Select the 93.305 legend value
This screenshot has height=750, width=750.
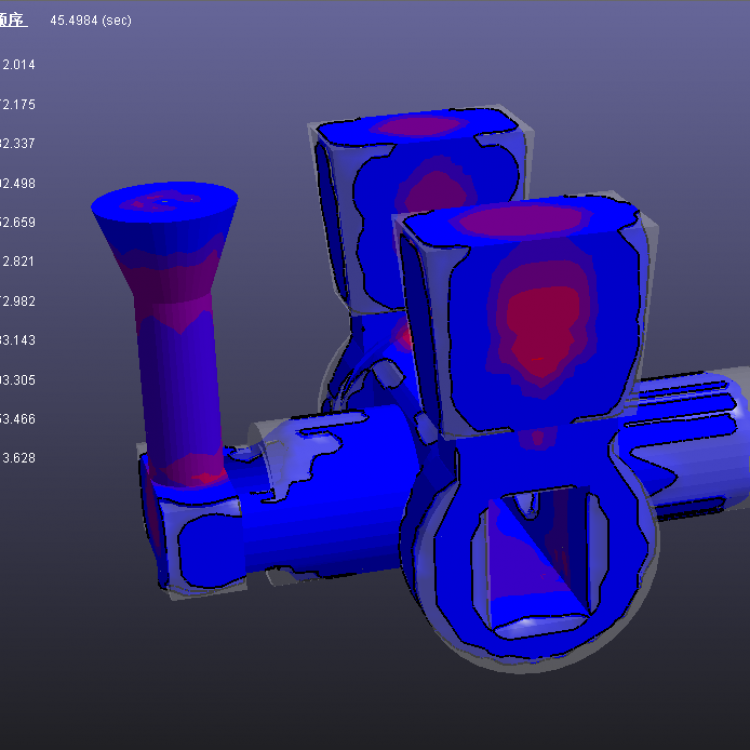(x=18, y=380)
